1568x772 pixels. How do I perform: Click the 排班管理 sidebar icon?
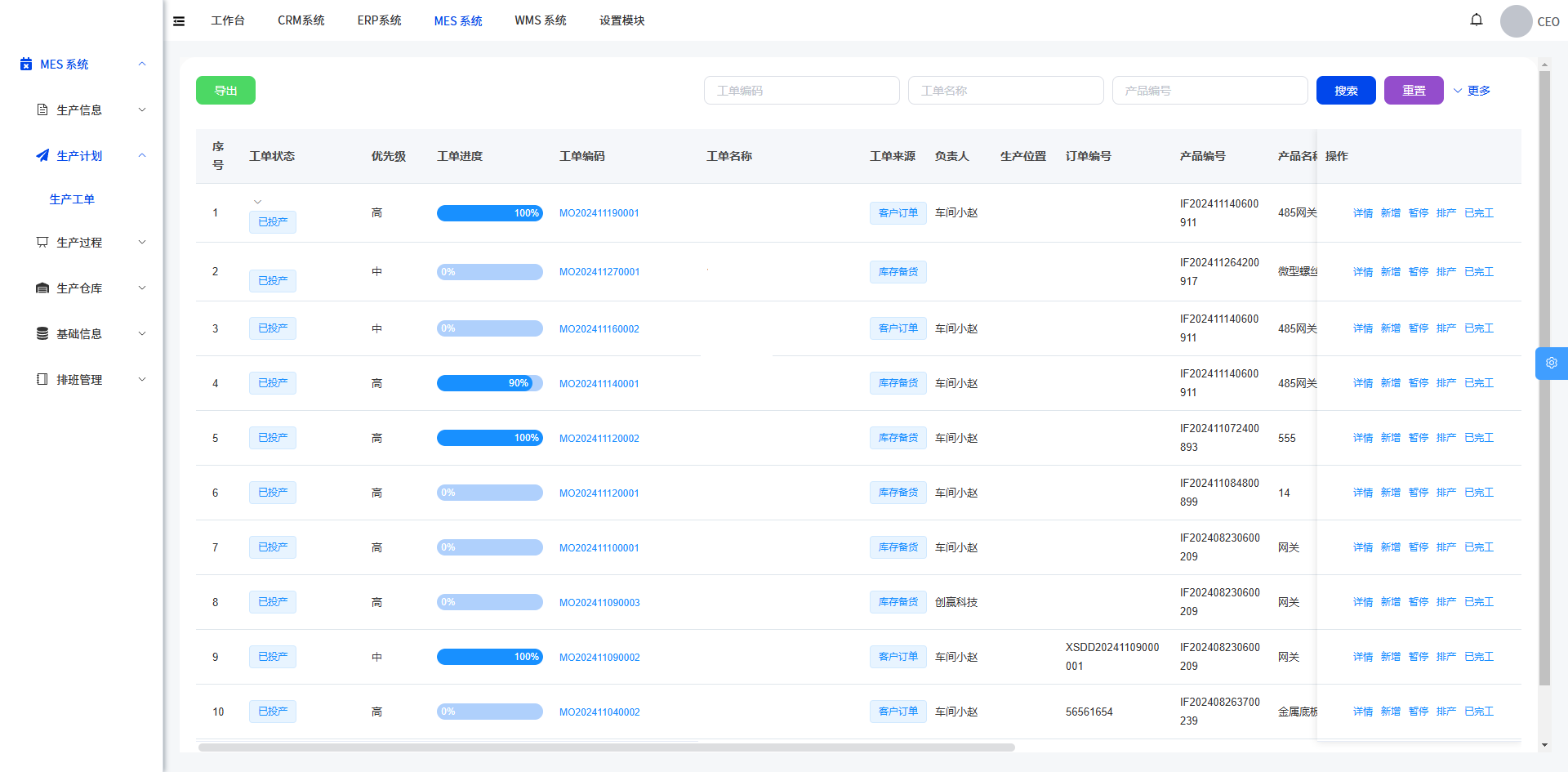click(x=42, y=379)
